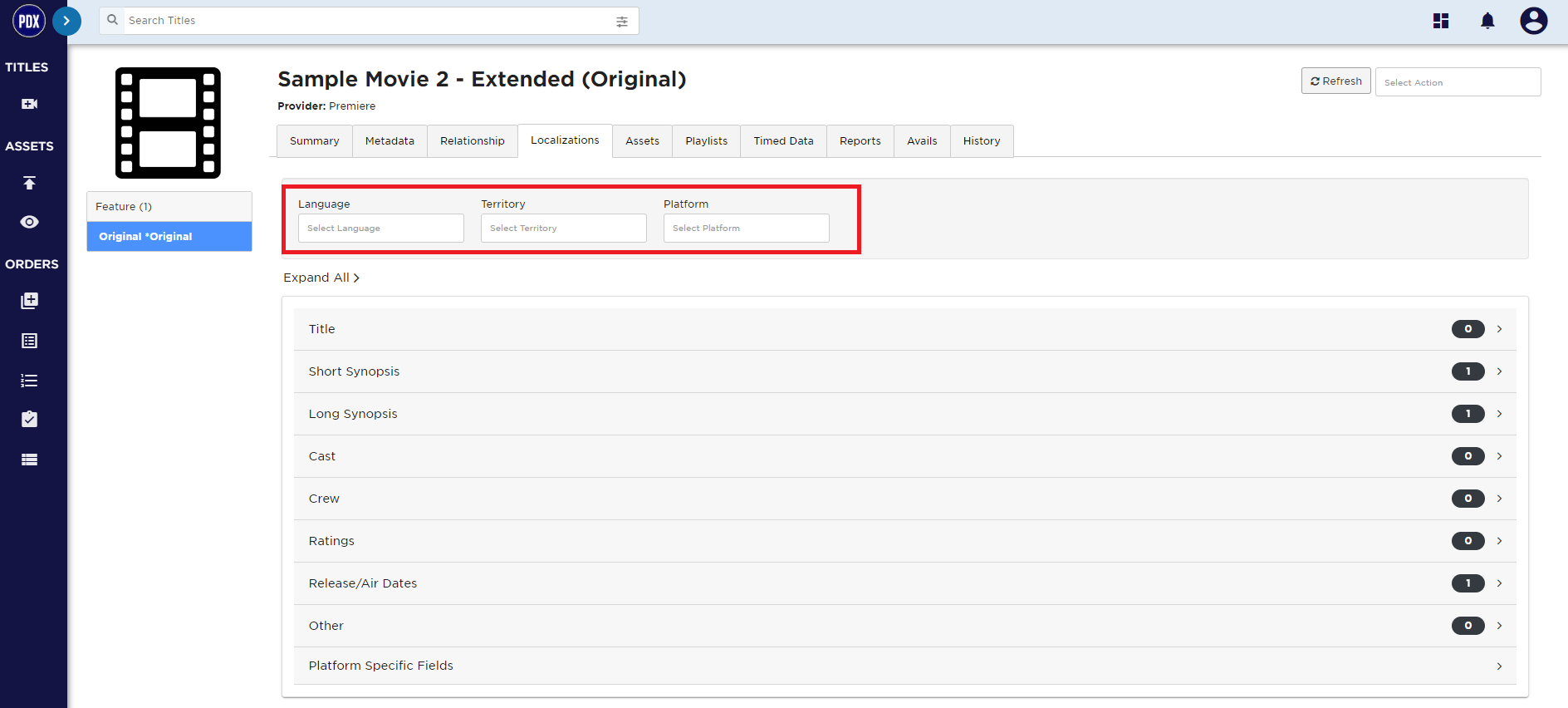Open the clipboard check tasks icon

[x=30, y=419]
